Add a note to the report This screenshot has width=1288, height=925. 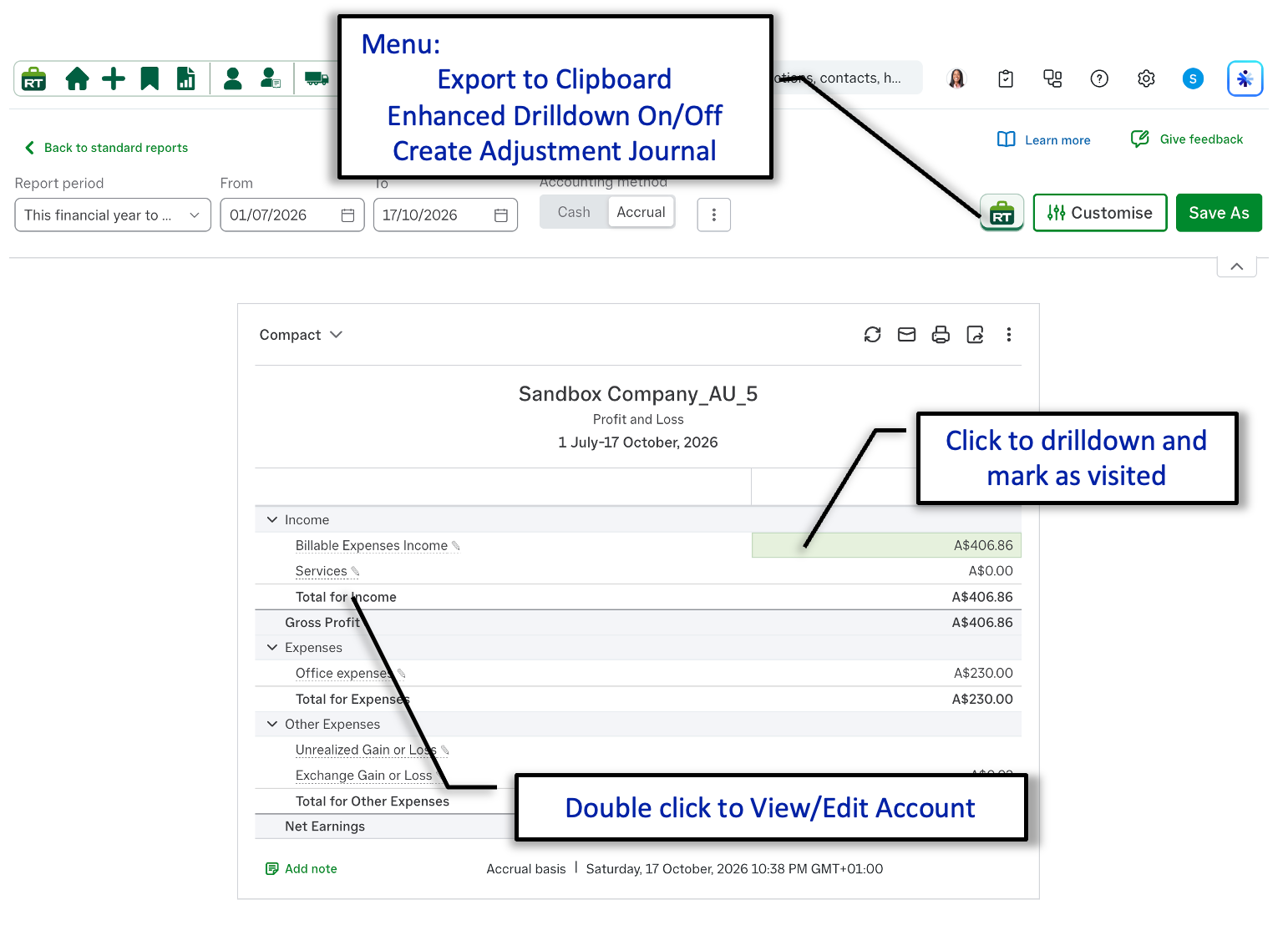coord(302,868)
